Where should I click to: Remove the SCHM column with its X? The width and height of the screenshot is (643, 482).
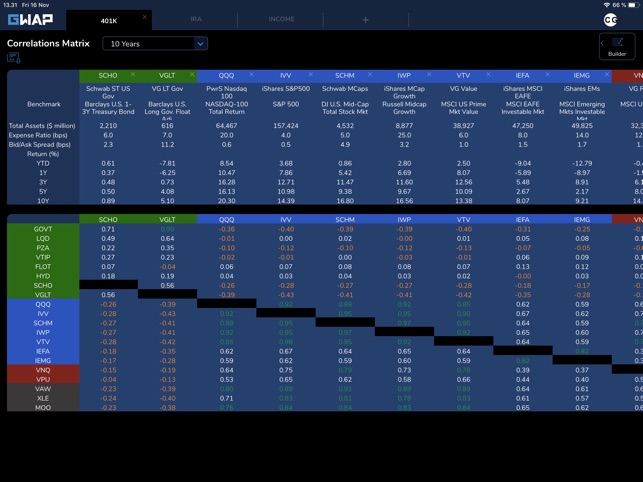coord(370,74)
